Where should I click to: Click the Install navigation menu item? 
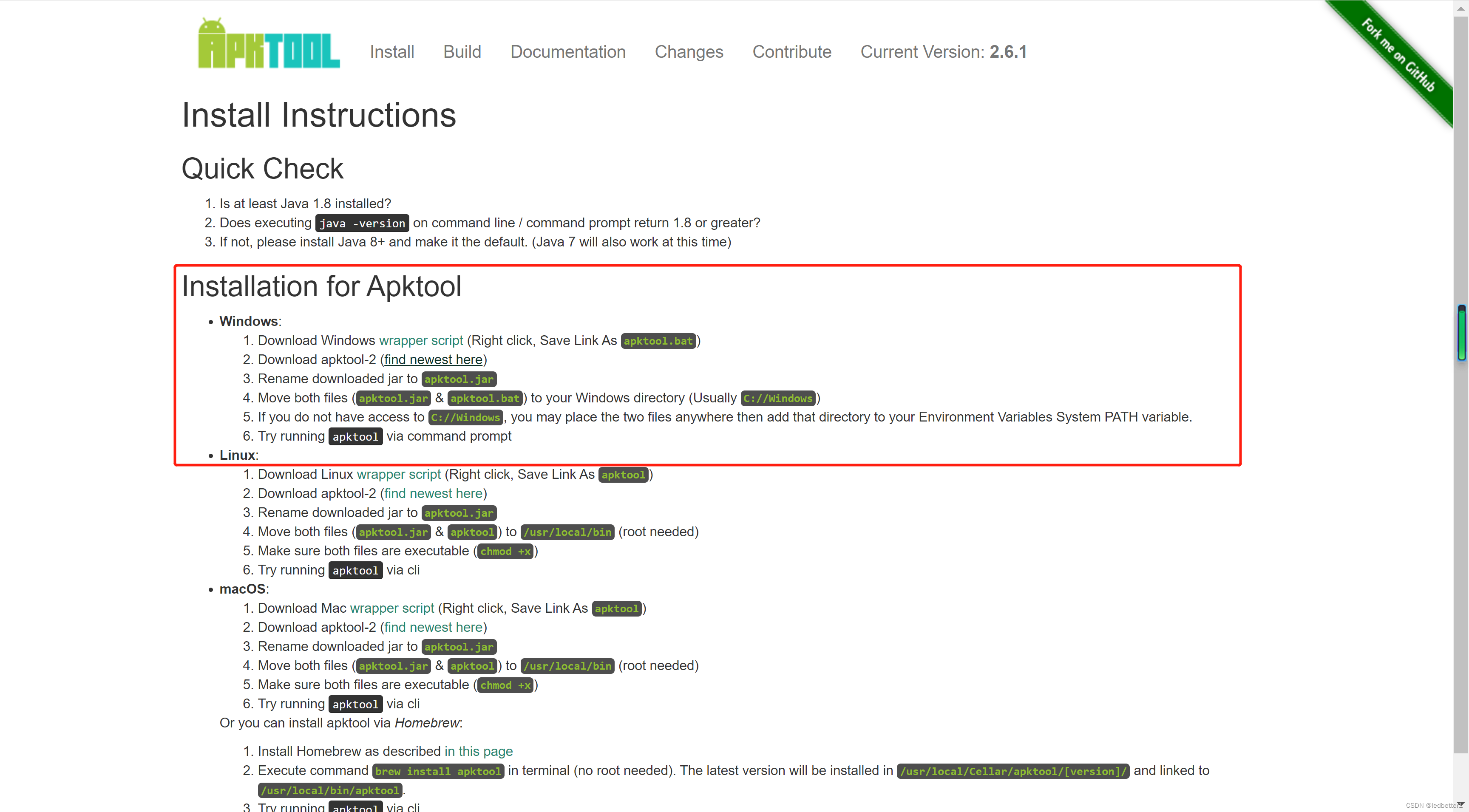(x=392, y=52)
